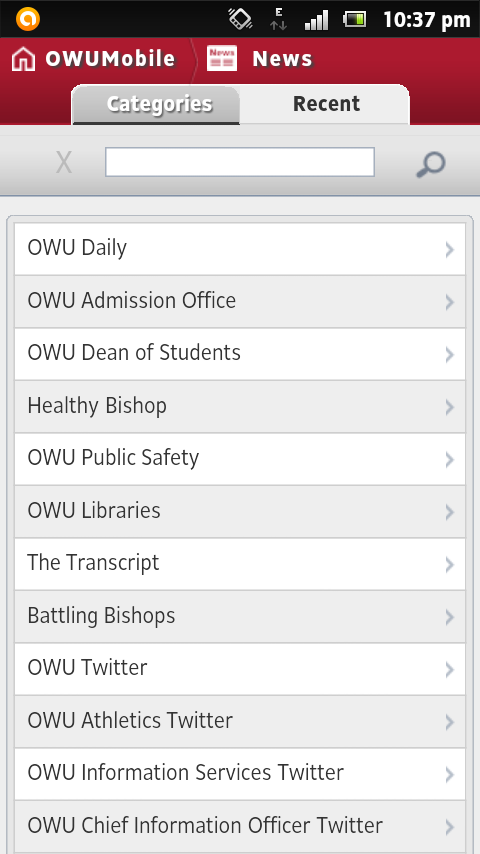Expand the Healthy Bishop chevron arrow

pyautogui.click(x=449, y=407)
